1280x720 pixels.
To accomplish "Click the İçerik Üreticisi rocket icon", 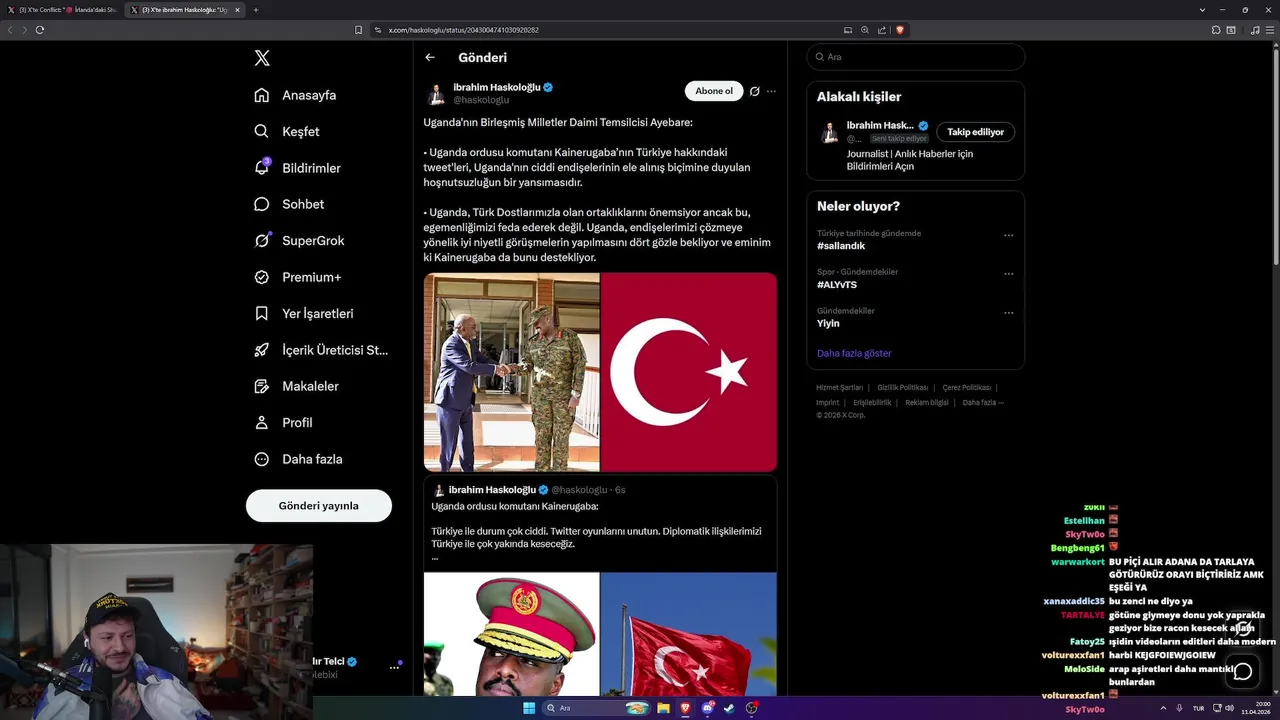I will pyautogui.click(x=261, y=350).
